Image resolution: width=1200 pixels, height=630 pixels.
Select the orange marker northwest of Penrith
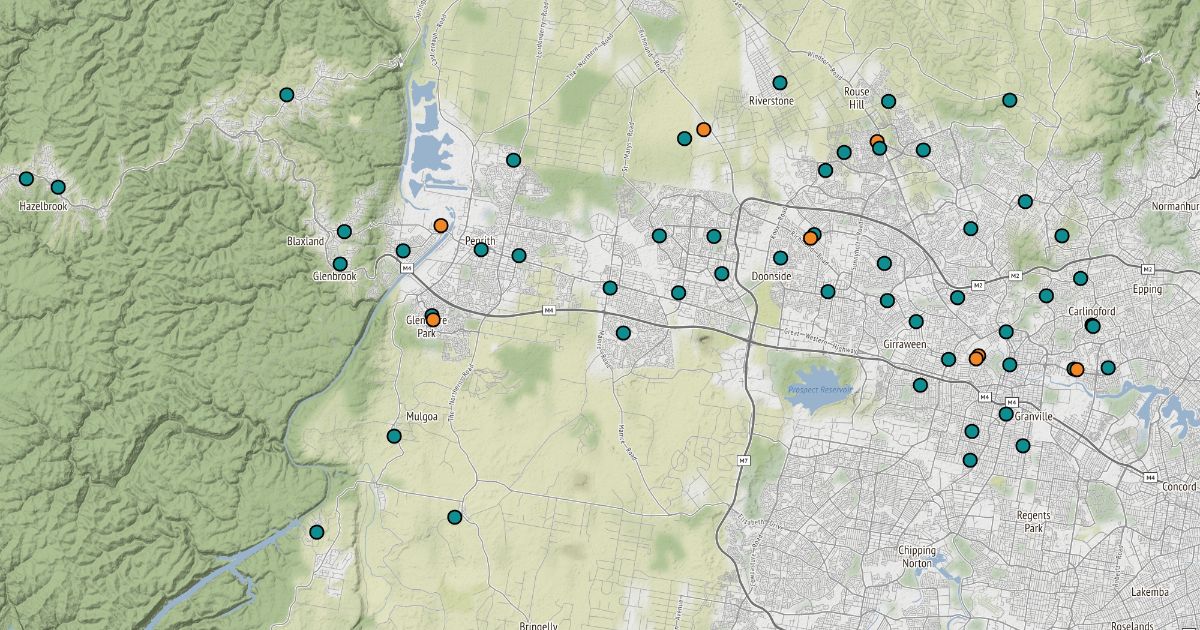441,226
